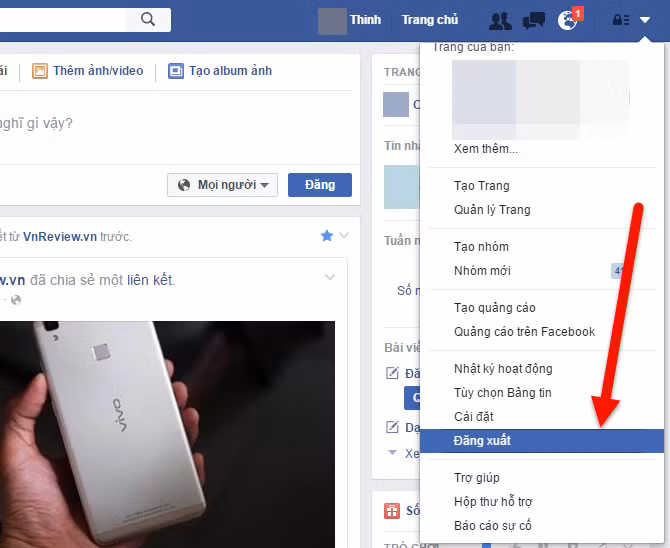Viewport: 670px width, 548px height.
Task: Open Nhật ký hoạt động menu item
Action: tap(503, 368)
